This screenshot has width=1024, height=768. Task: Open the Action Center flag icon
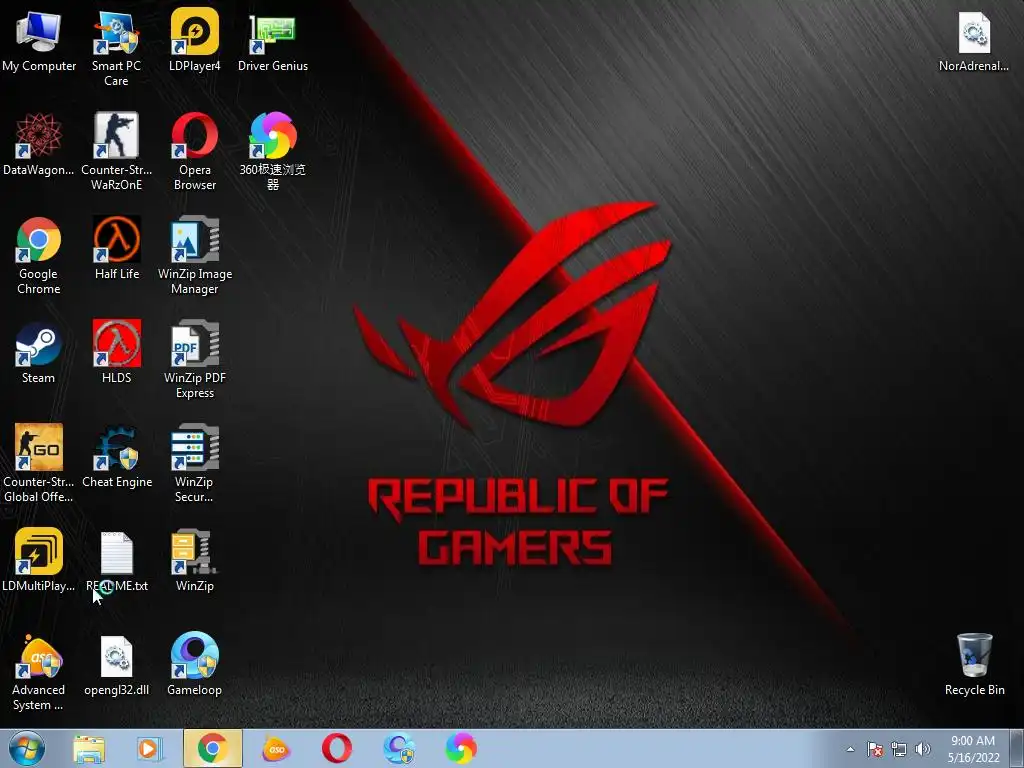[x=875, y=749]
